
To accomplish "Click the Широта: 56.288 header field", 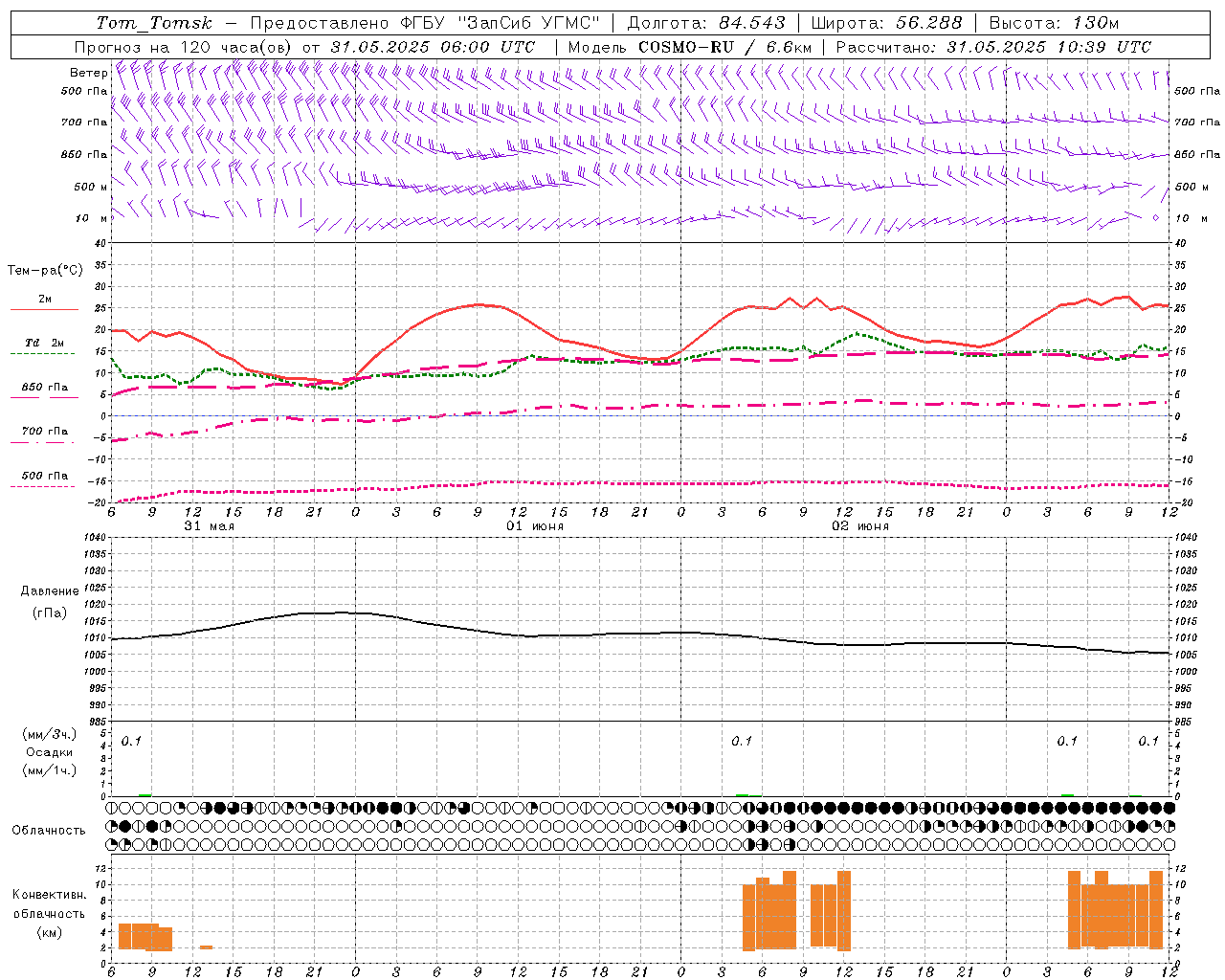I will [x=887, y=23].
